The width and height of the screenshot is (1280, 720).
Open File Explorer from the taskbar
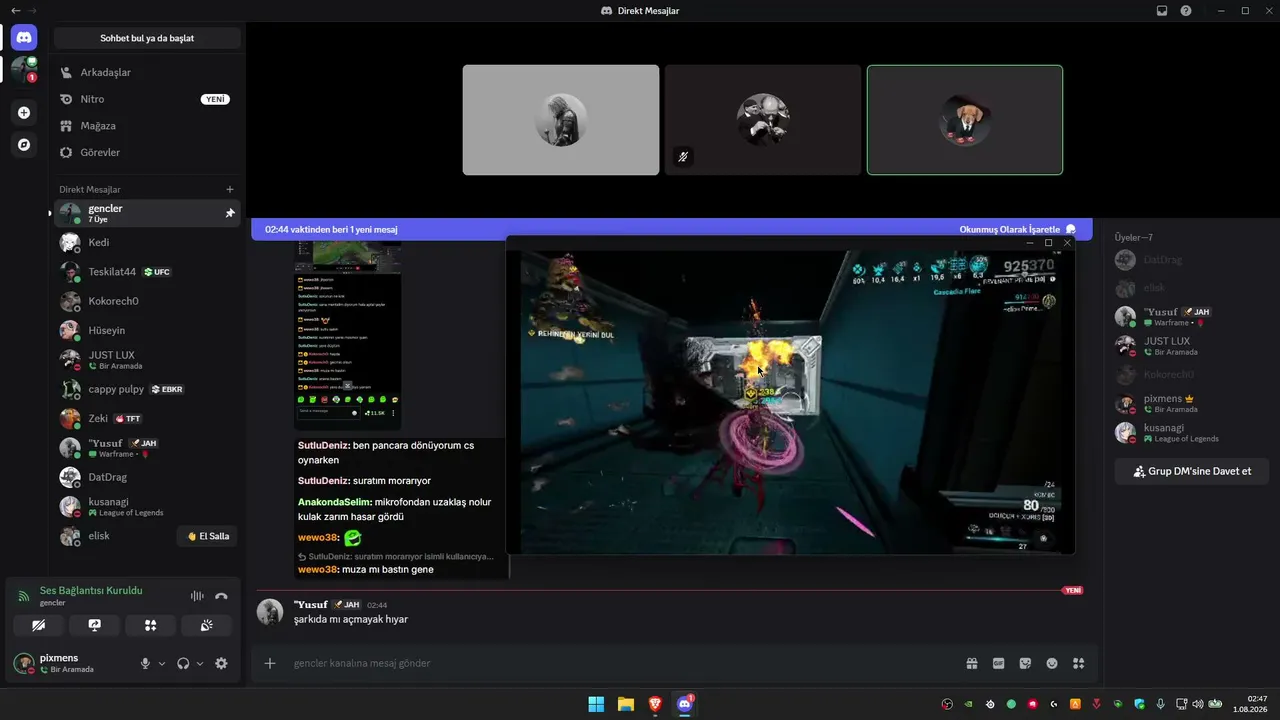tap(625, 704)
